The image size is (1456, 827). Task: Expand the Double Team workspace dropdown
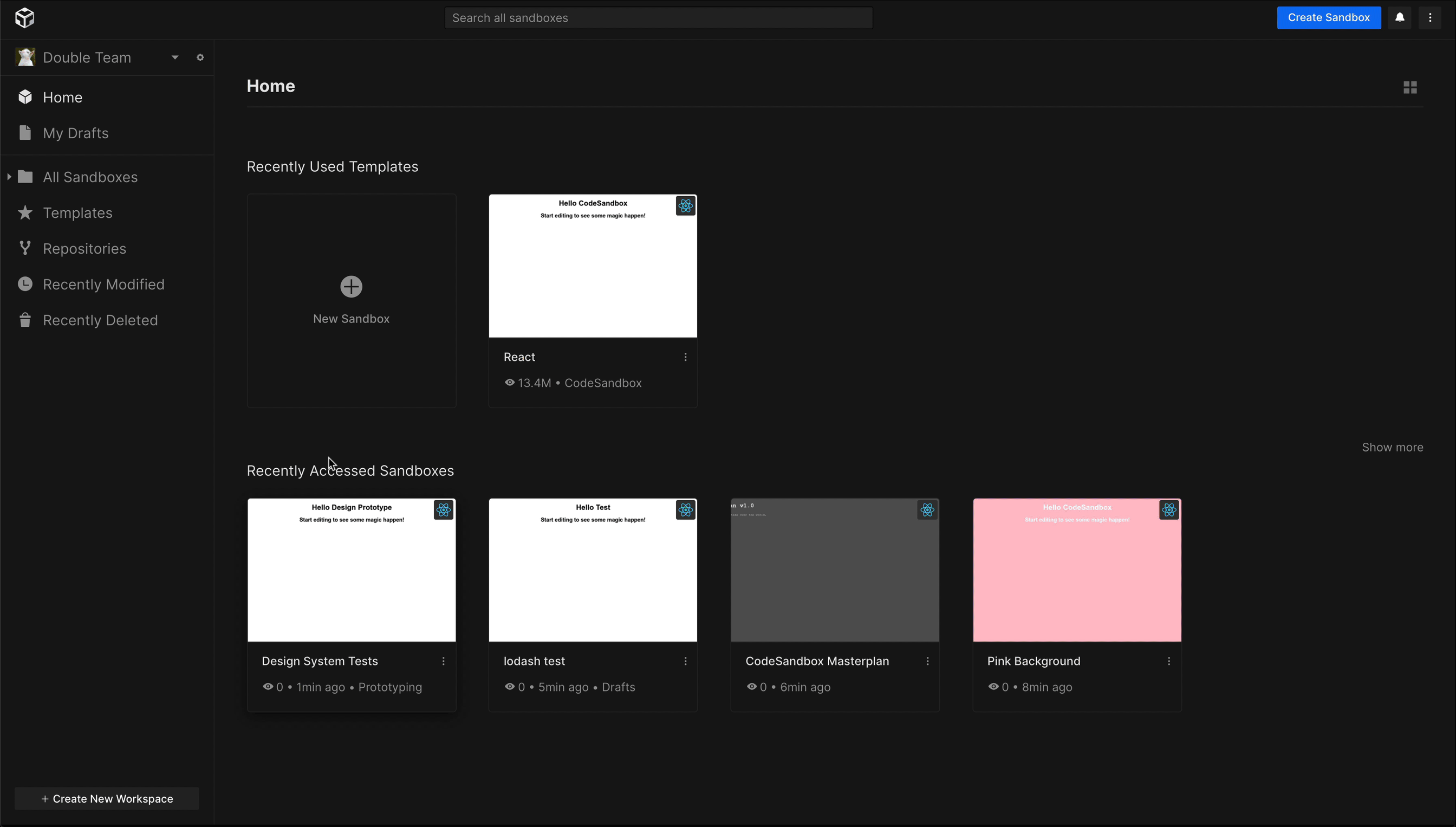pyautogui.click(x=174, y=57)
